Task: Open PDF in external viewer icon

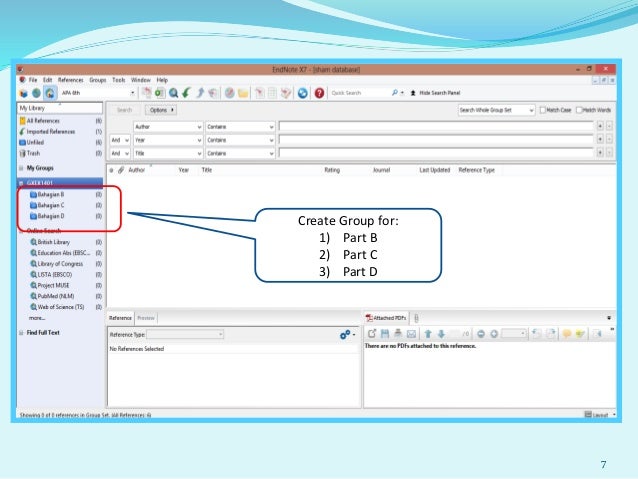Action: (371, 334)
